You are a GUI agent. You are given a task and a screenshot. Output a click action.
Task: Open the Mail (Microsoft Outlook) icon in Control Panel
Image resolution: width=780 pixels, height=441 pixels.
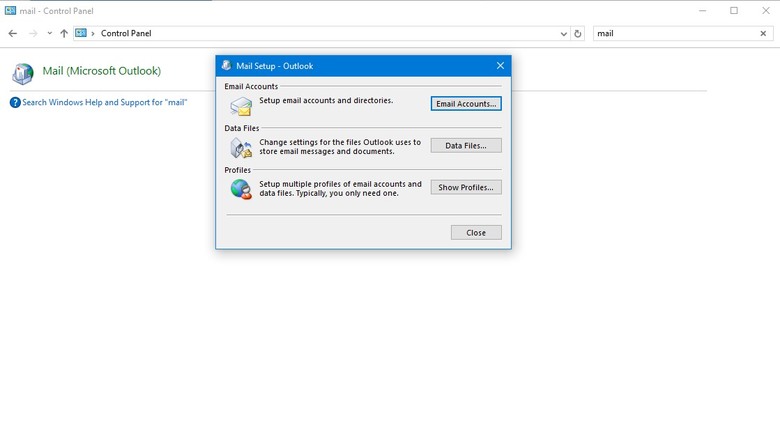[x=23, y=74]
